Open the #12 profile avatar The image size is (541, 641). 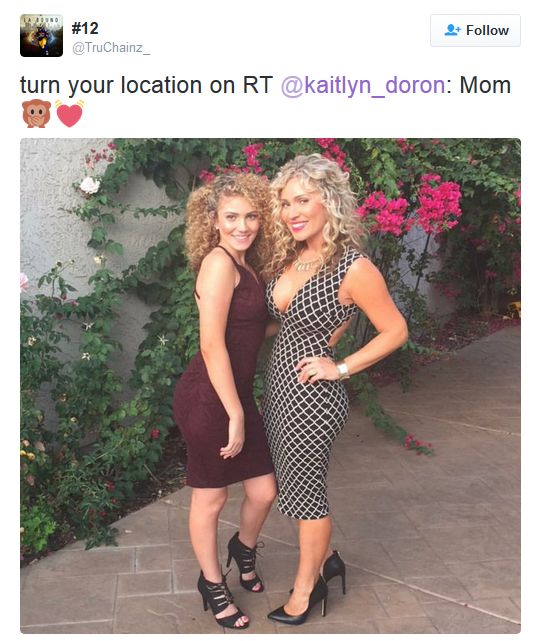pos(41,36)
